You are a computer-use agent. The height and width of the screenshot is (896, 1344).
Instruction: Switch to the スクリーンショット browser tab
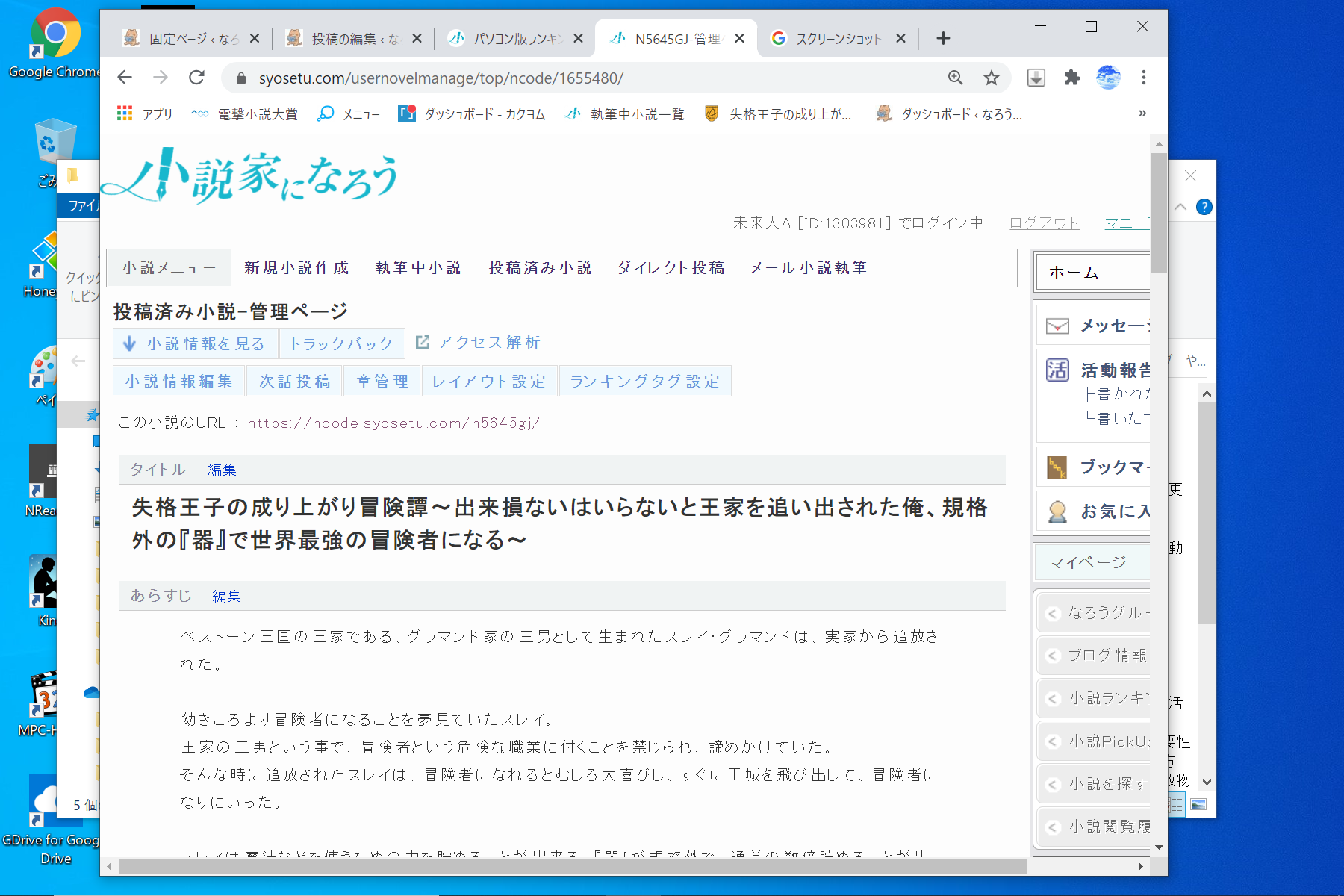click(x=838, y=39)
